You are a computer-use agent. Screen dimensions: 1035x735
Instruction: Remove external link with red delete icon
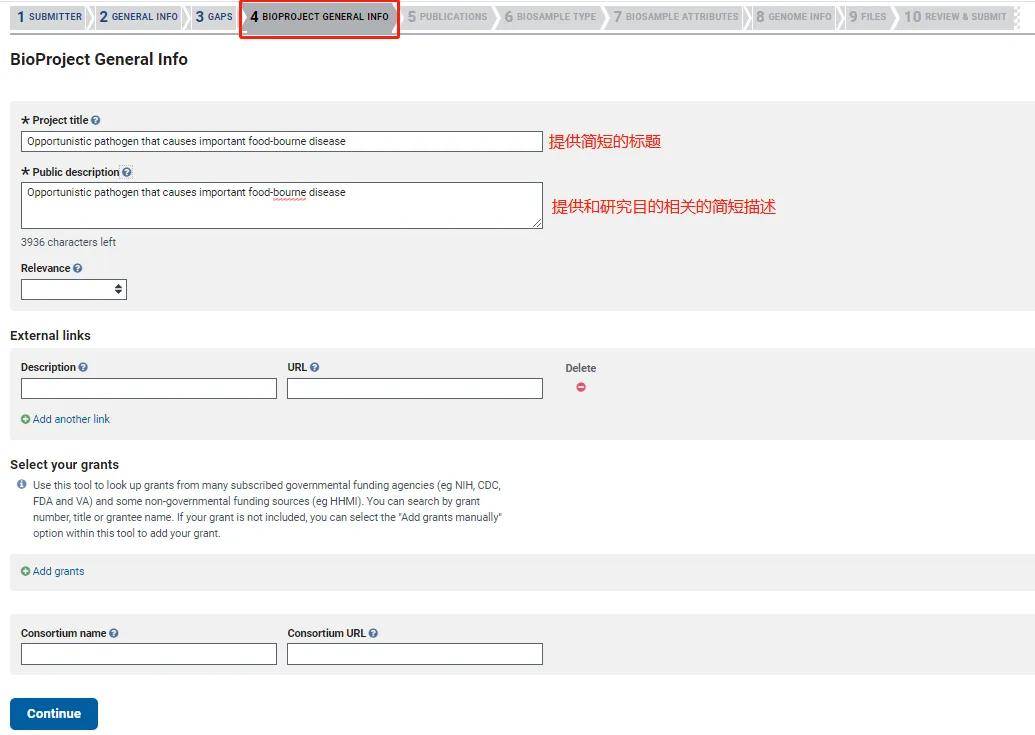tap(581, 387)
